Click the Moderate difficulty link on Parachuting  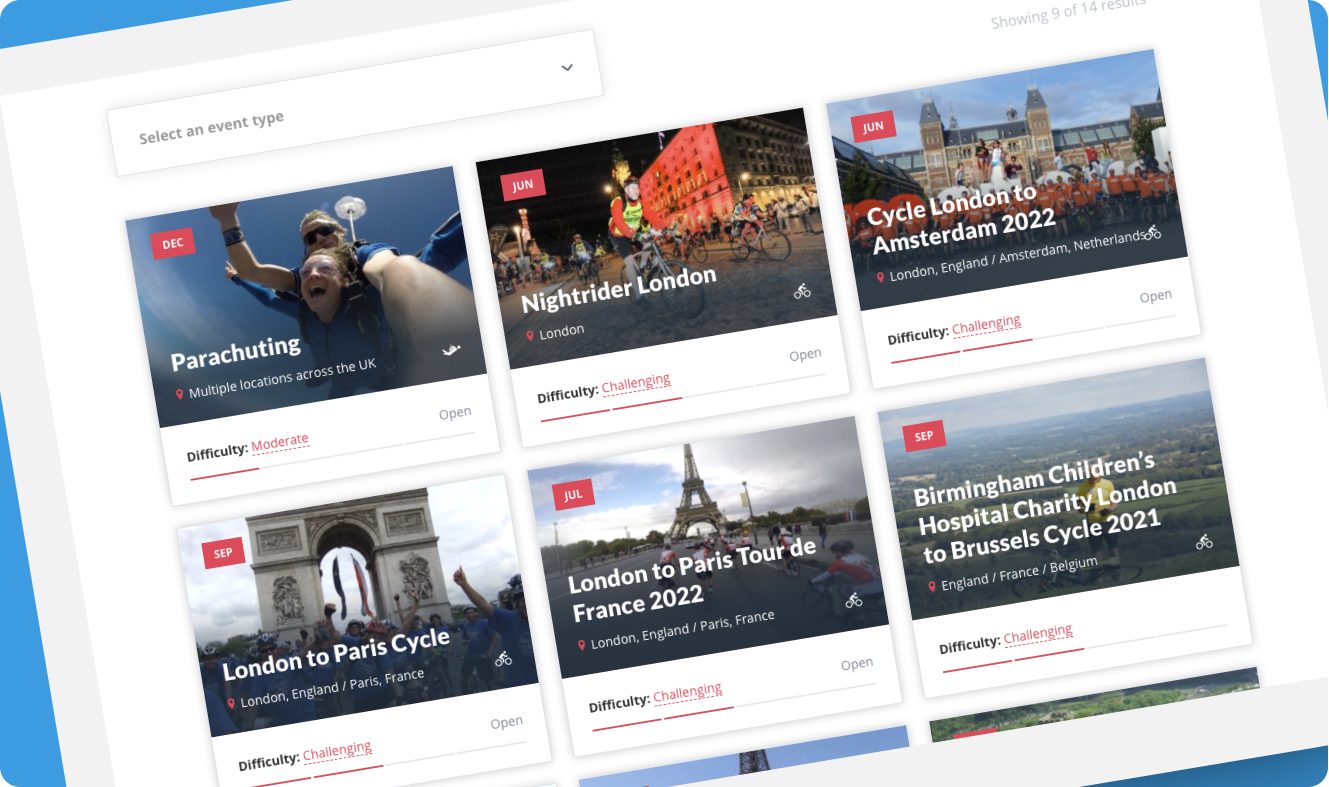coord(280,442)
